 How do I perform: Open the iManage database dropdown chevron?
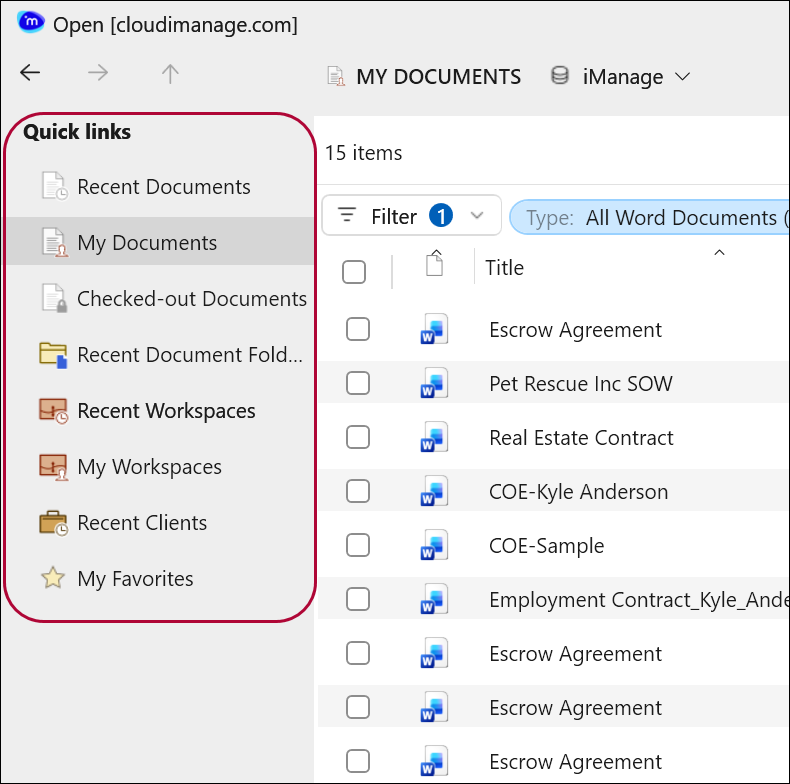click(683, 77)
